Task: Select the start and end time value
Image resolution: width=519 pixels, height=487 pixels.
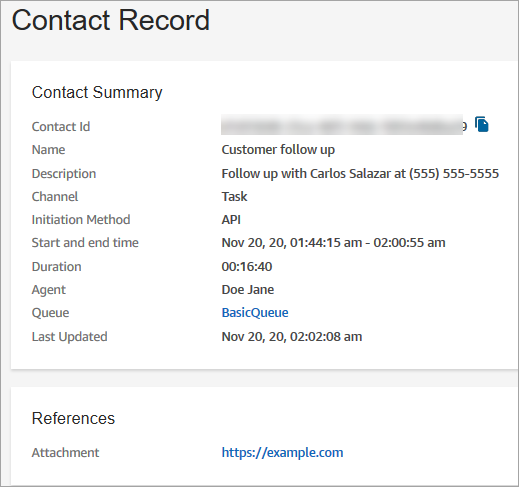Action: tap(333, 243)
